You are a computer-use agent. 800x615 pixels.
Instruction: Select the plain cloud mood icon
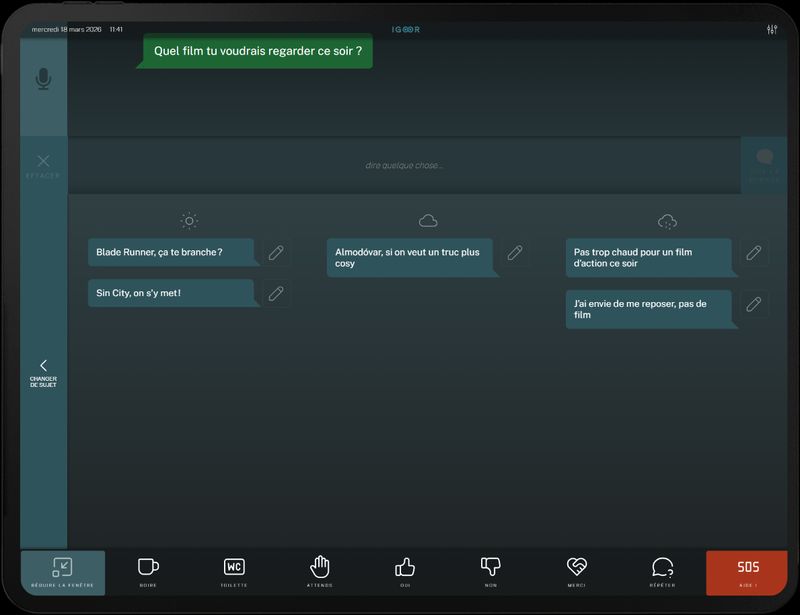point(428,221)
